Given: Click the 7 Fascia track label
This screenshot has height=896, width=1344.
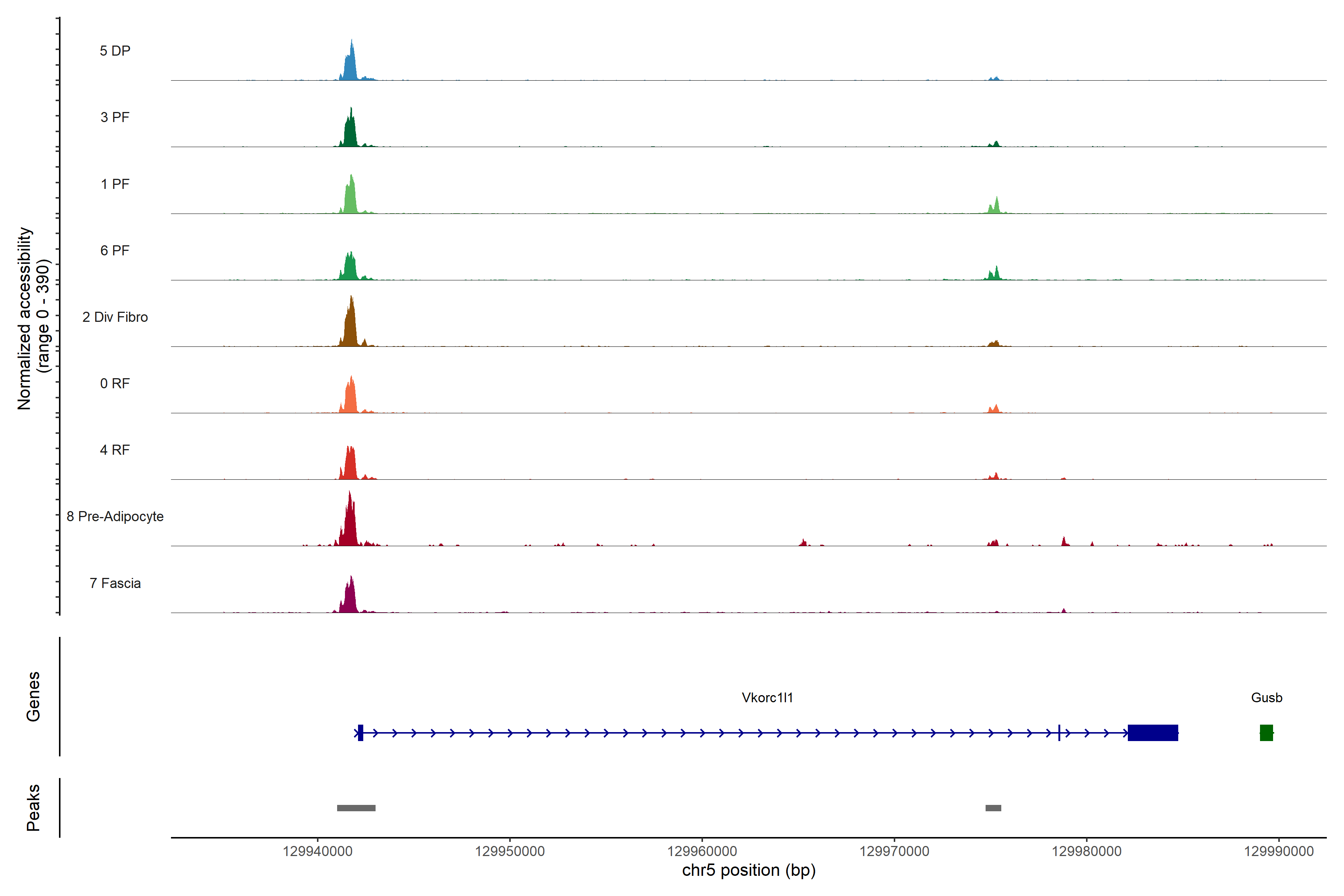Looking at the screenshot, I should coord(115,584).
